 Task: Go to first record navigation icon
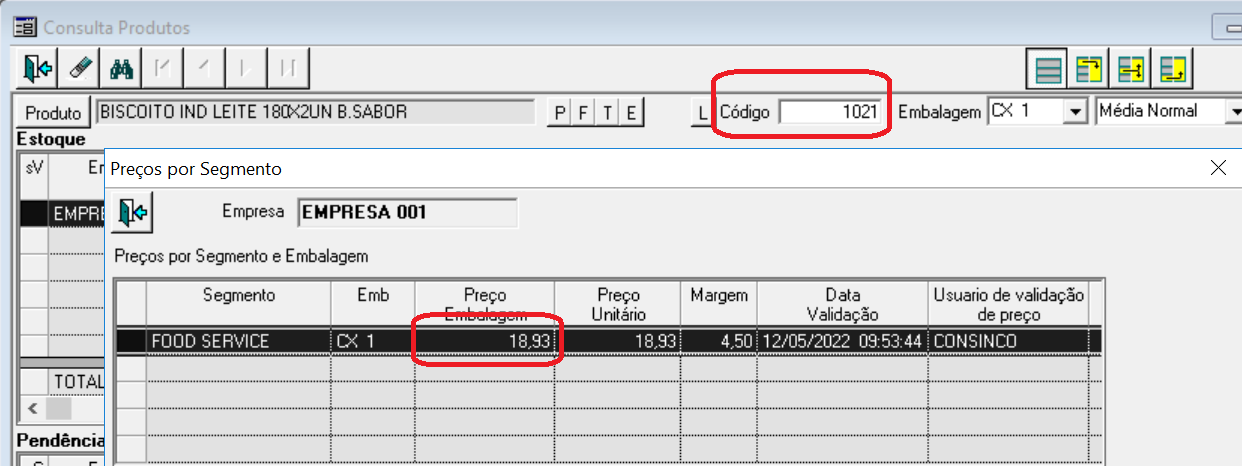tap(163, 68)
